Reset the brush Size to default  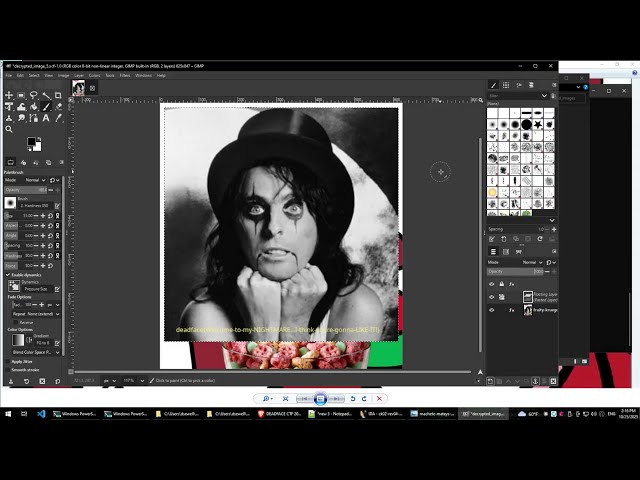coord(51,216)
